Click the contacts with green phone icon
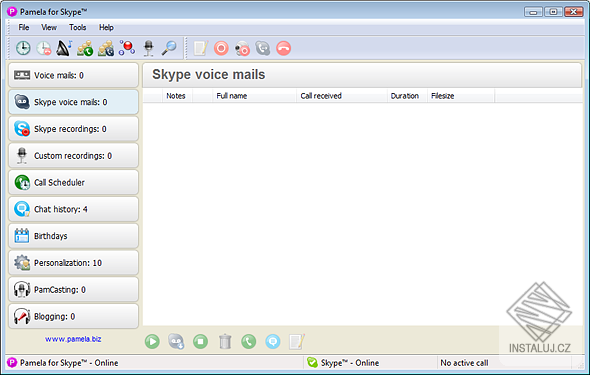 (85, 48)
